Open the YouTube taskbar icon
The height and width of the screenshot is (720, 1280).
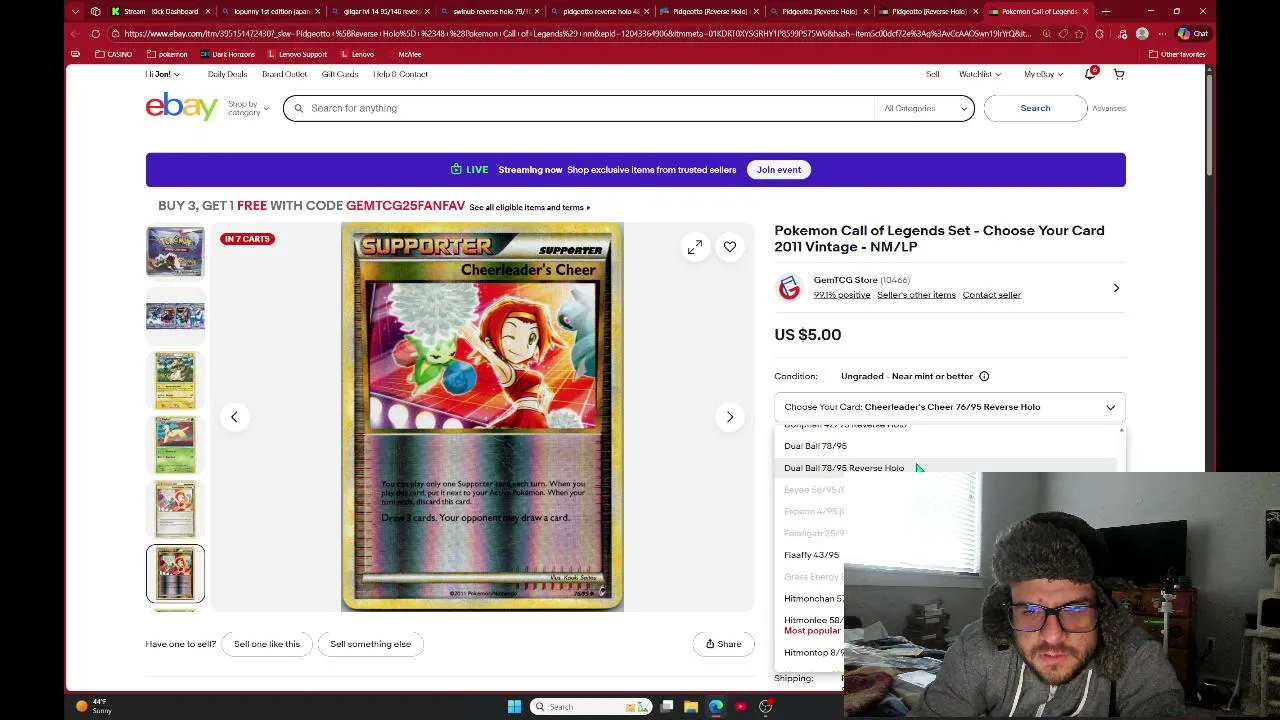(x=741, y=707)
